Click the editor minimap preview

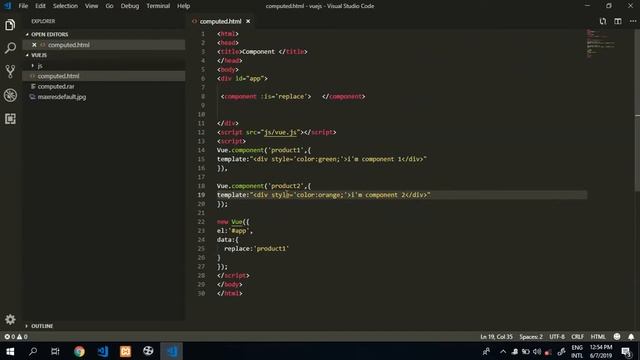(x=601, y=43)
